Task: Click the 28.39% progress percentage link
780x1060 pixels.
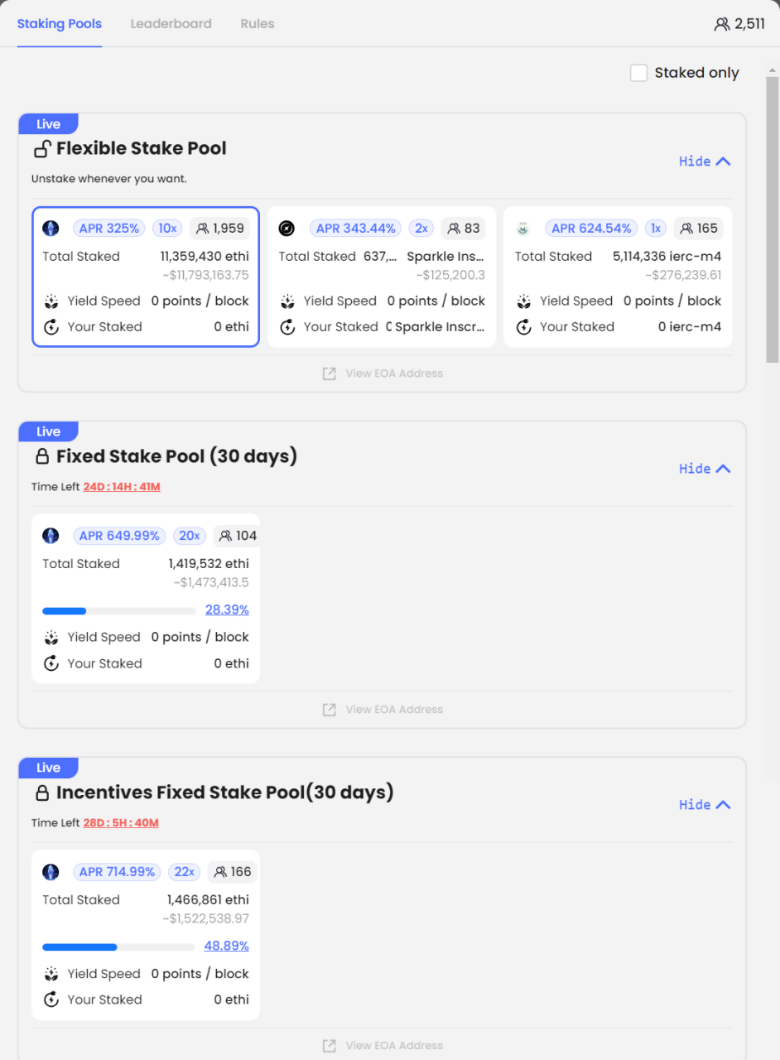Action: click(227, 610)
